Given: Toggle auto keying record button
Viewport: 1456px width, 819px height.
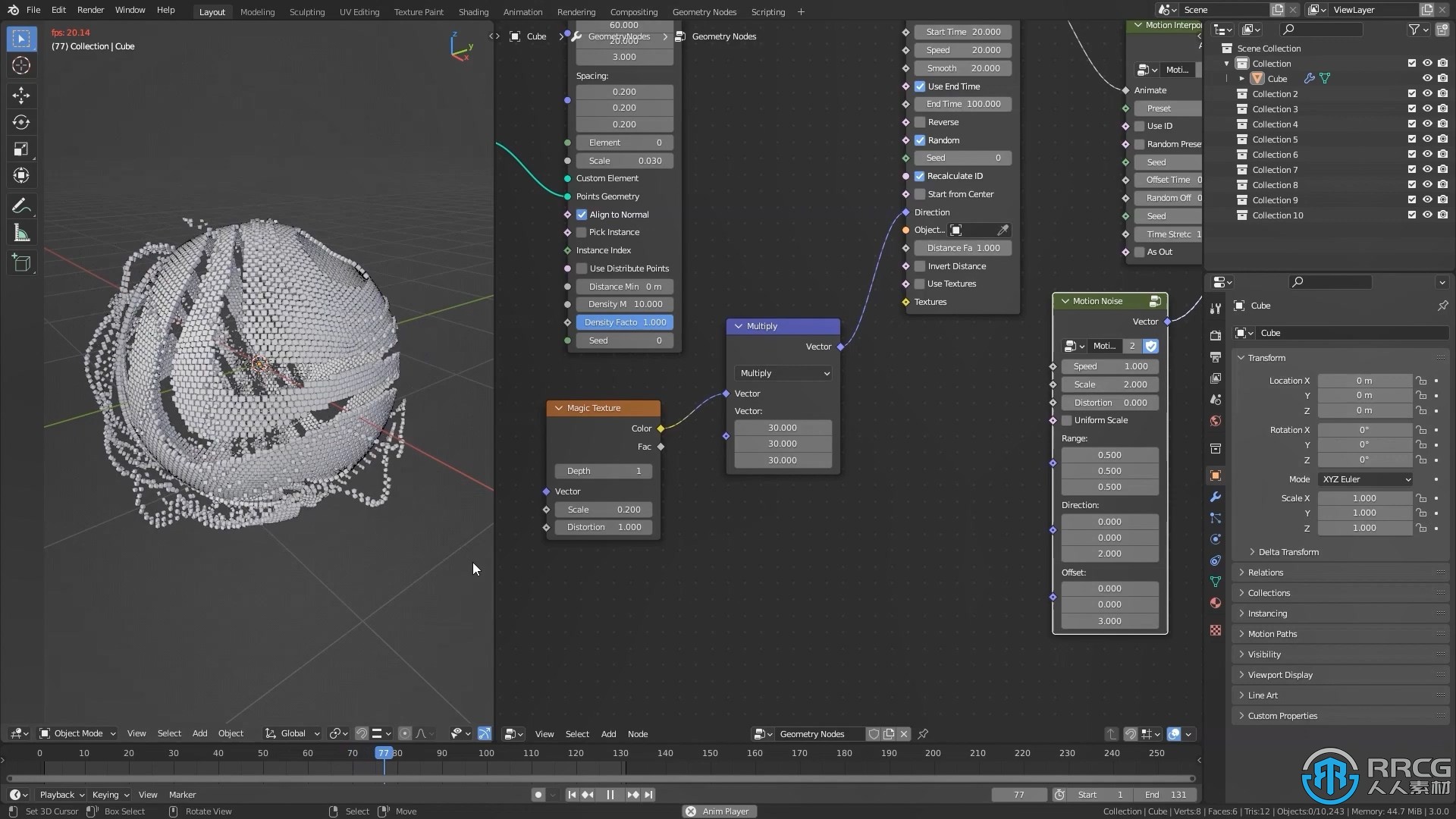Looking at the screenshot, I should tap(538, 795).
